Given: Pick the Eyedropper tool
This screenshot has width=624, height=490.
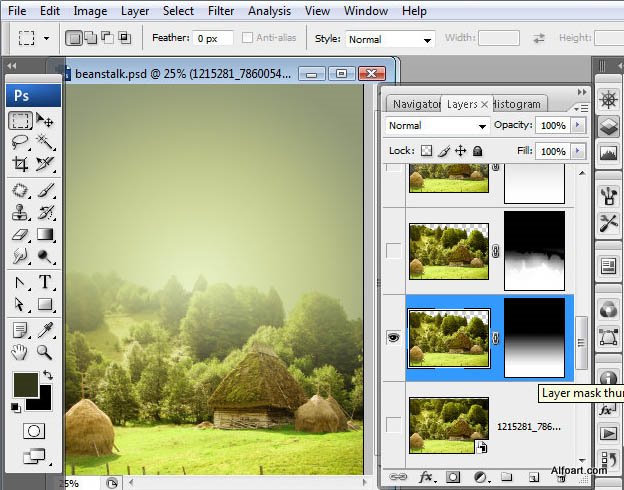Looking at the screenshot, I should coord(45,330).
